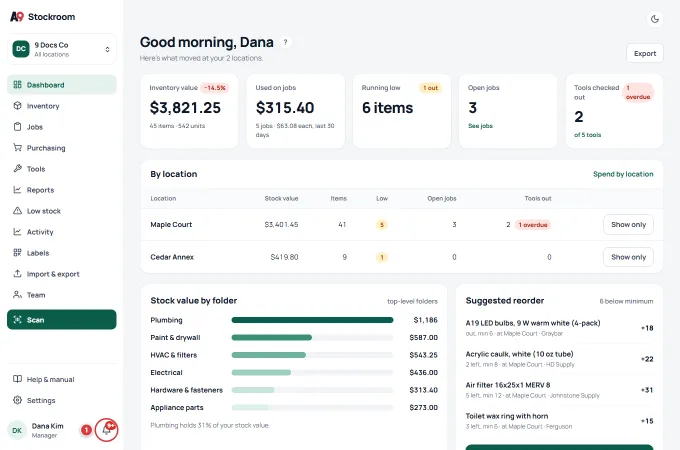Screen dimensions: 680x450
Task: Click the -14.5% inventory value badge
Action: coord(215,88)
